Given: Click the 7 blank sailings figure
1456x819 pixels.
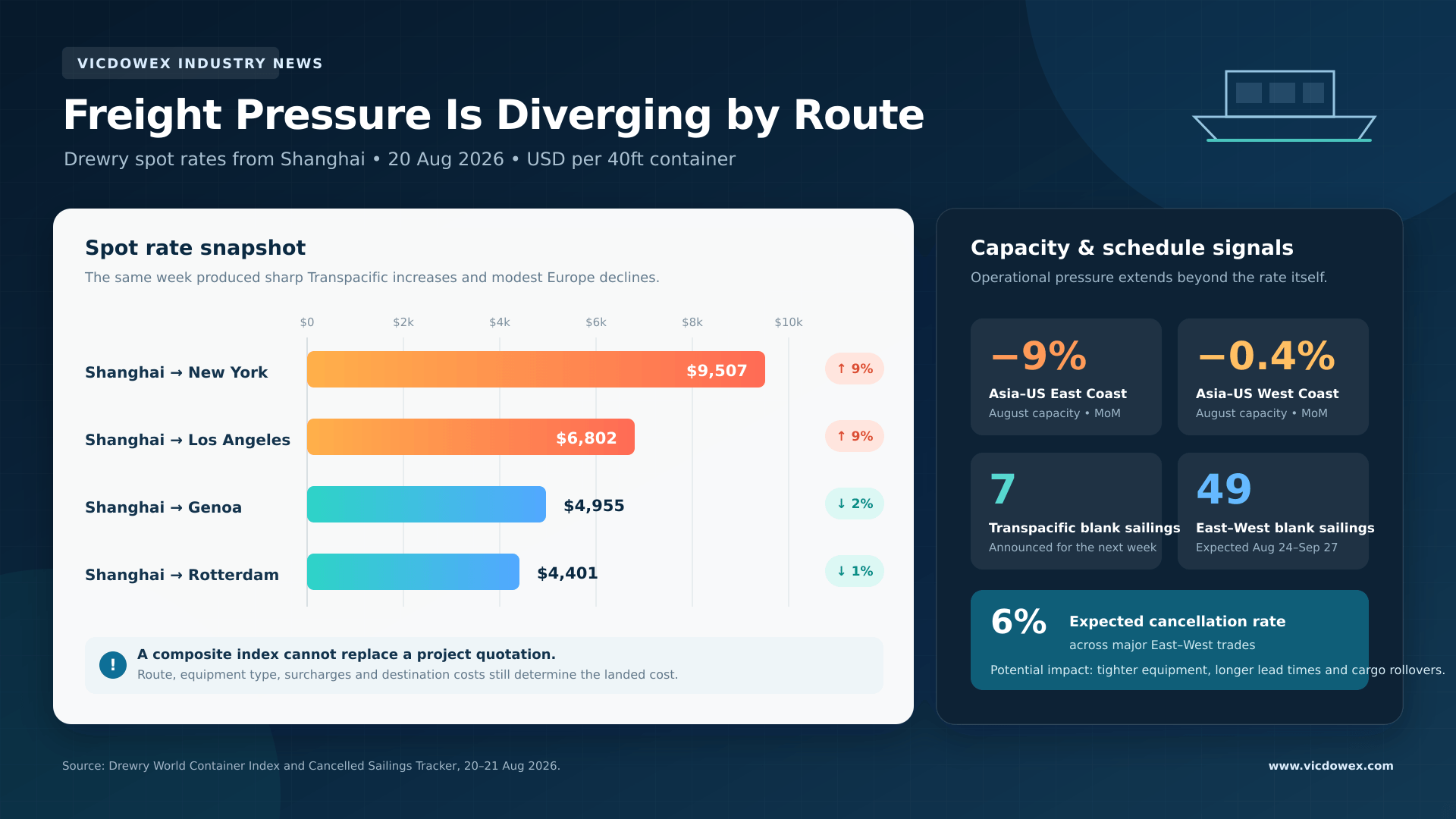Looking at the screenshot, I should point(1003,490).
